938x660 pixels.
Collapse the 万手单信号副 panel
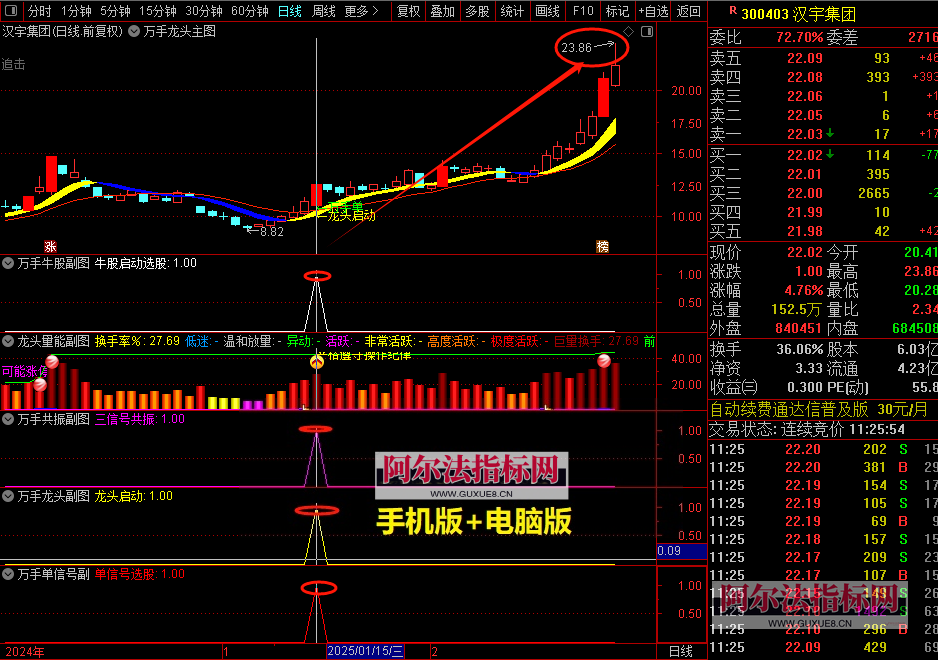coord(7,572)
